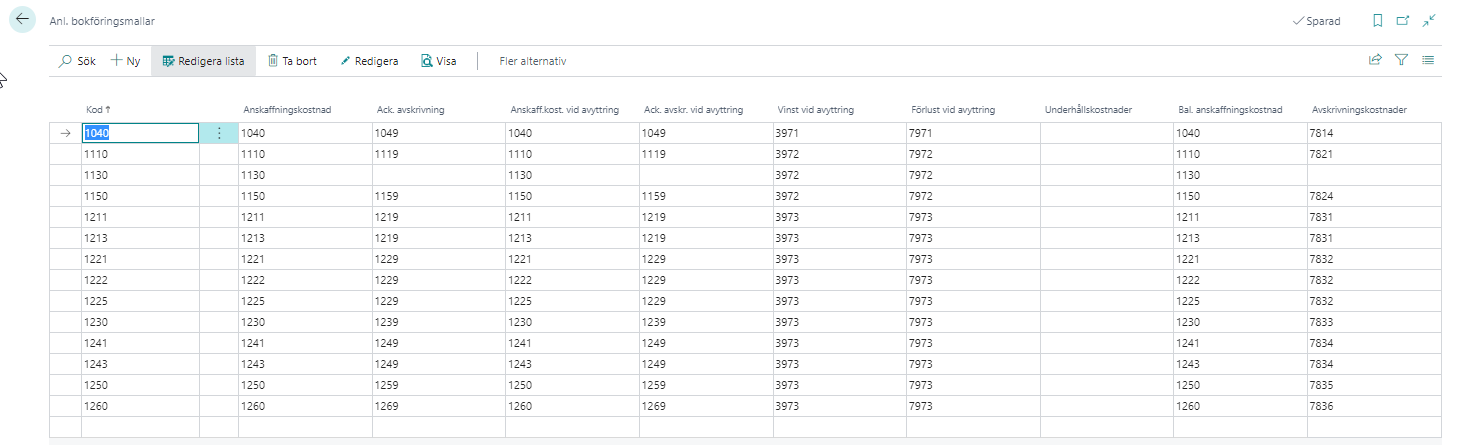Collapse the page with the arrows icon

[1429, 20]
